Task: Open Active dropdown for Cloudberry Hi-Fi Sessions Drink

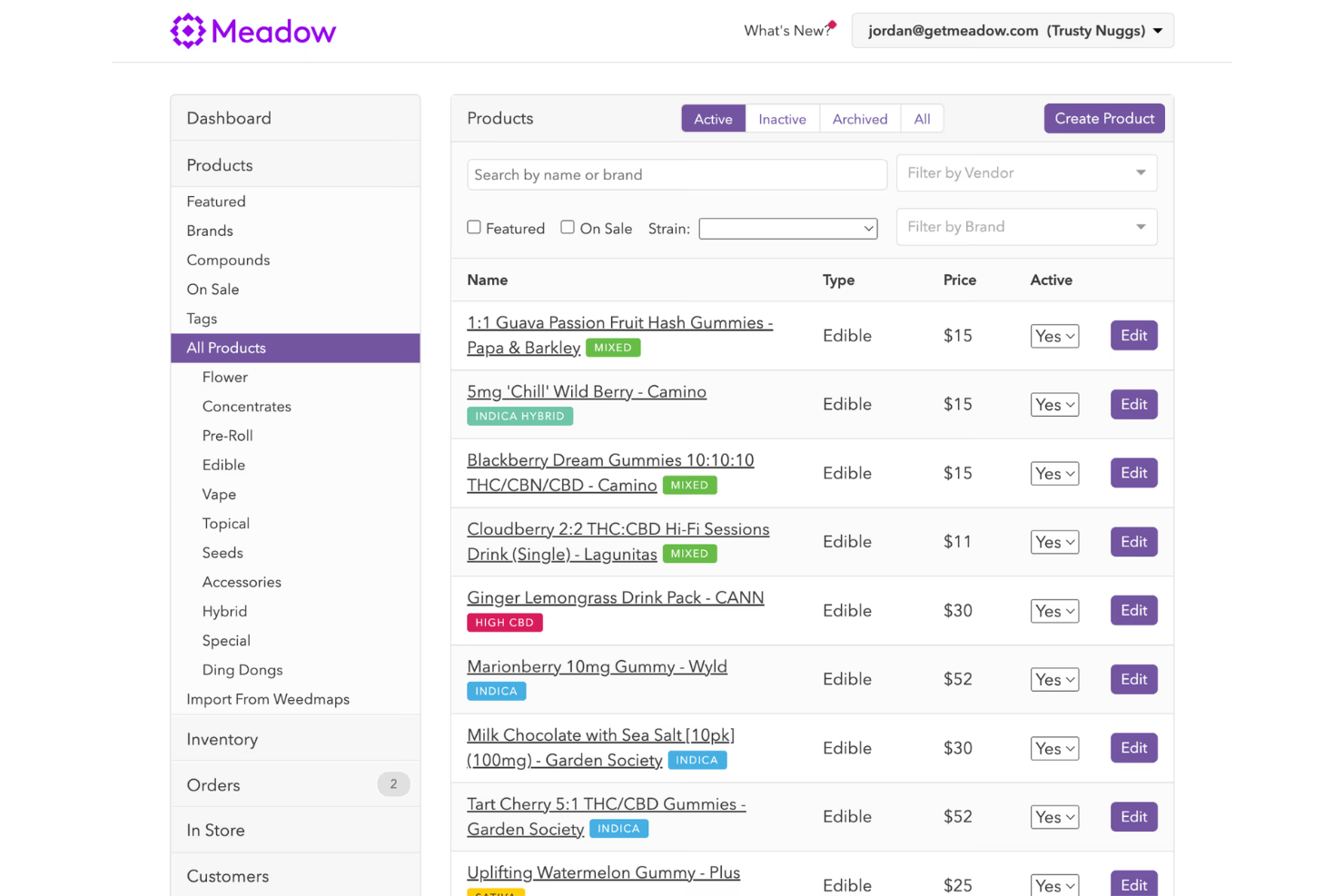Action: click(x=1054, y=542)
